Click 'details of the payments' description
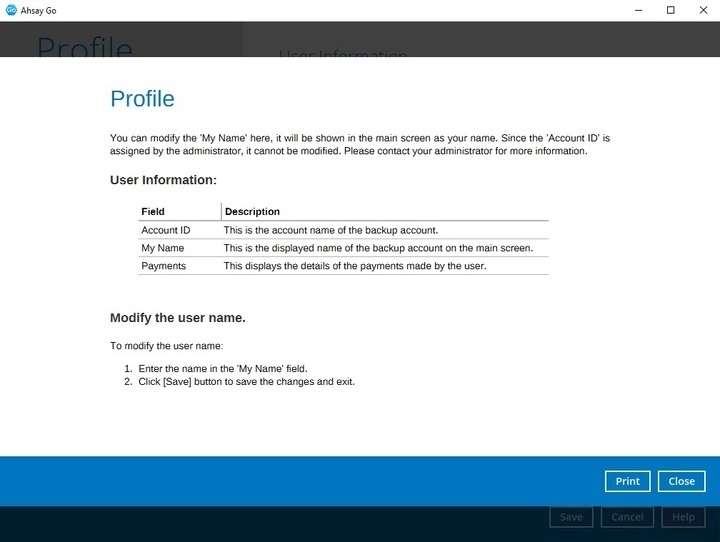Viewport: 720px width, 542px height. [x=355, y=266]
